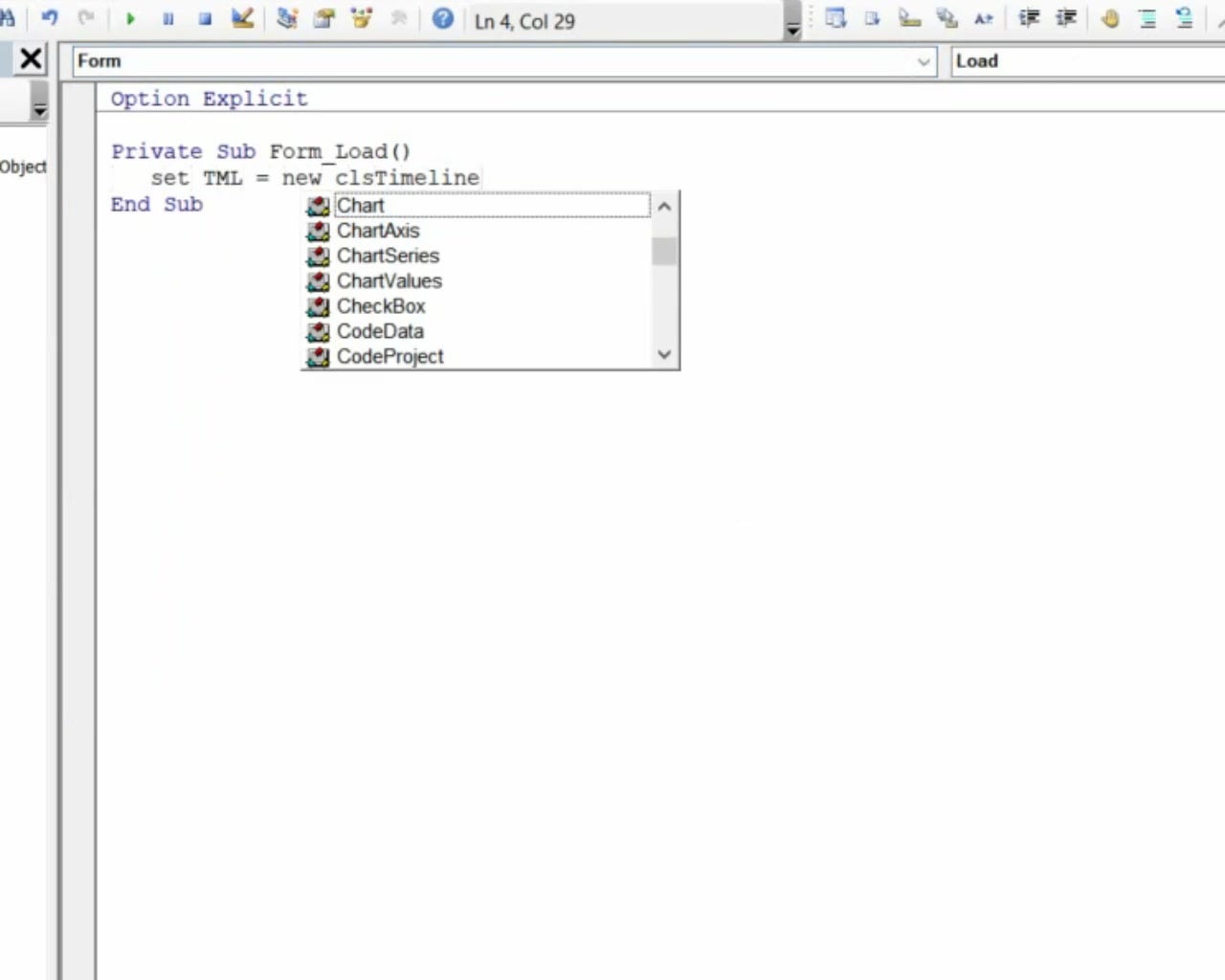Toggle a breakpoint on the current line
The height and width of the screenshot is (980, 1225).
click(1110, 18)
